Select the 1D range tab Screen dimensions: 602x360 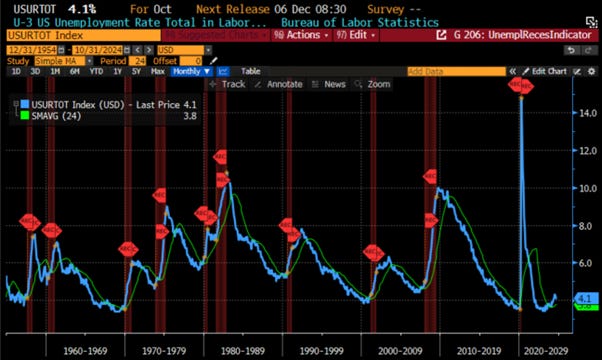pos(16,71)
